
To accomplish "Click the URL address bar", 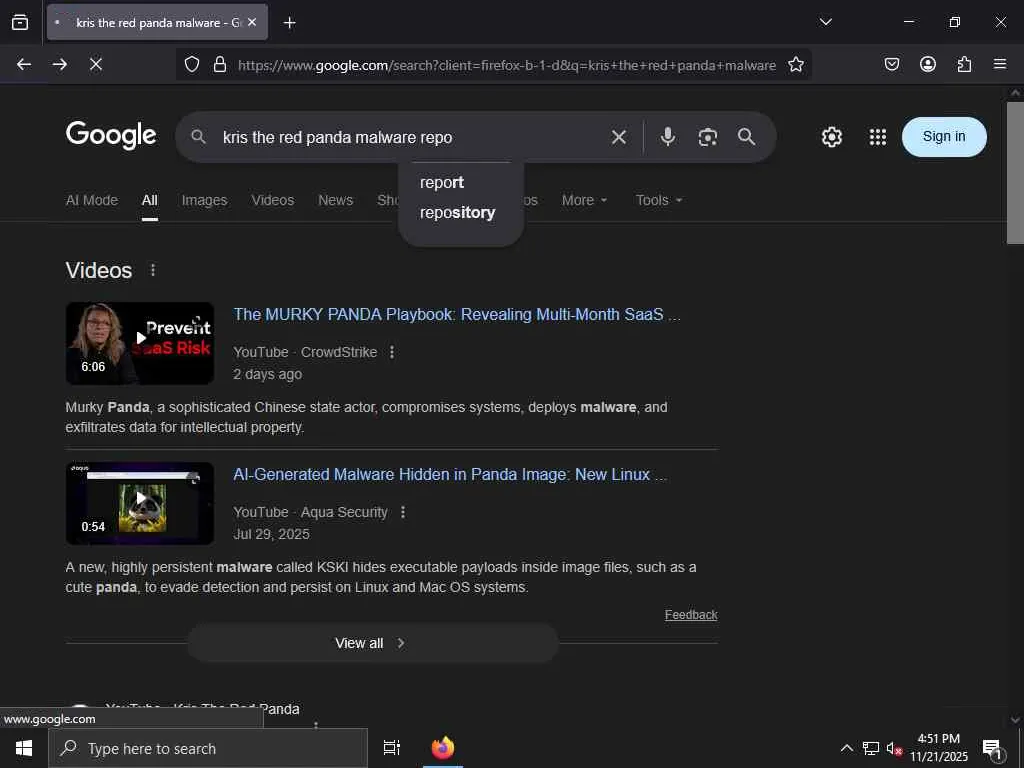I will click(x=506, y=65).
